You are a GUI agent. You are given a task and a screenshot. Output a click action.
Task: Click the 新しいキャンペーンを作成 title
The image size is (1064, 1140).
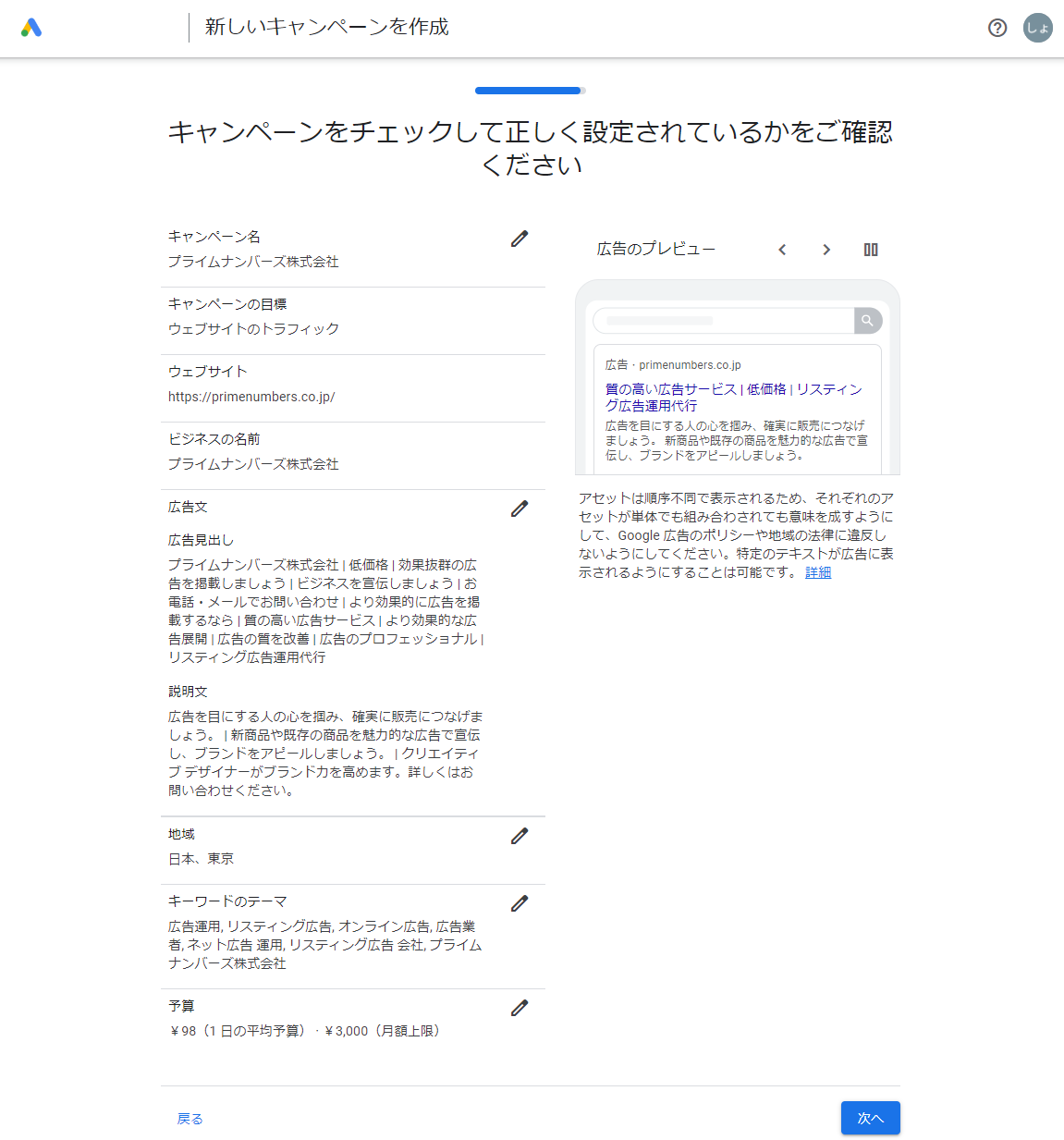(327, 27)
